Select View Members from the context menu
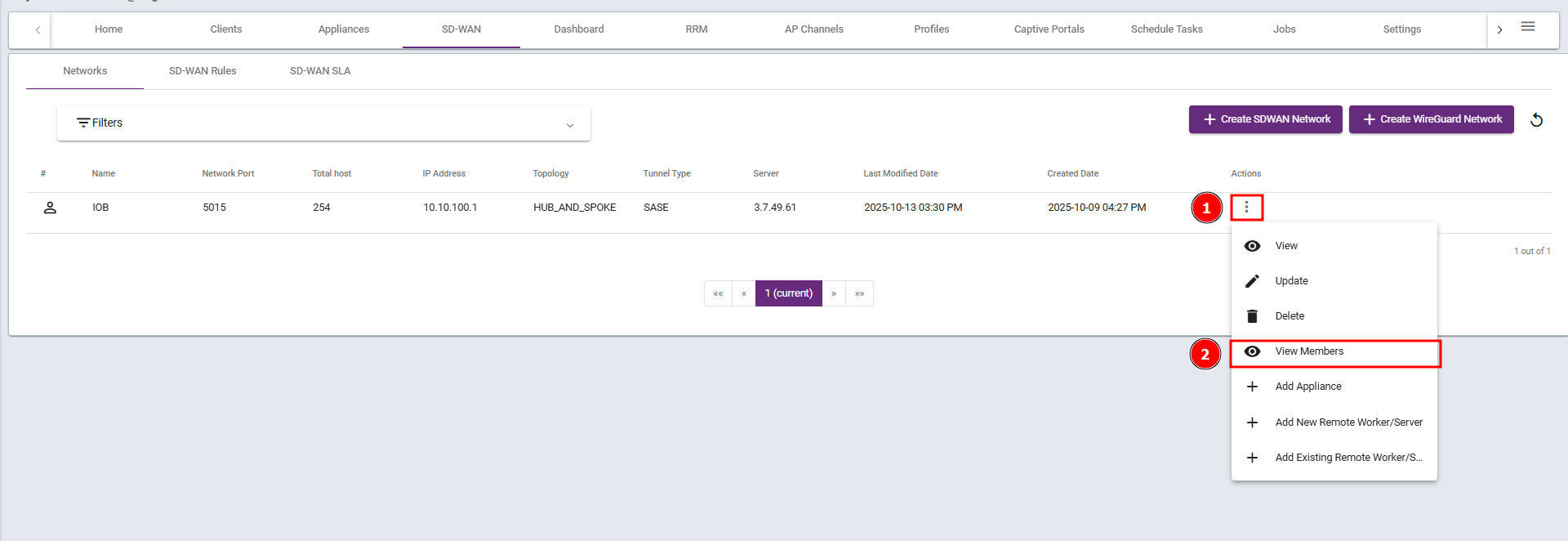Screen dimensions: 1568x541 point(1309,351)
